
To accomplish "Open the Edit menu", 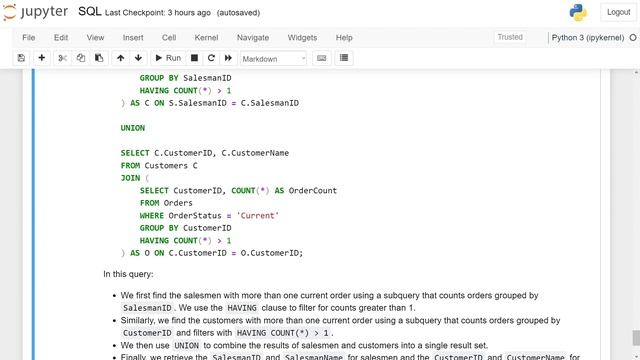I will pos(61,38).
